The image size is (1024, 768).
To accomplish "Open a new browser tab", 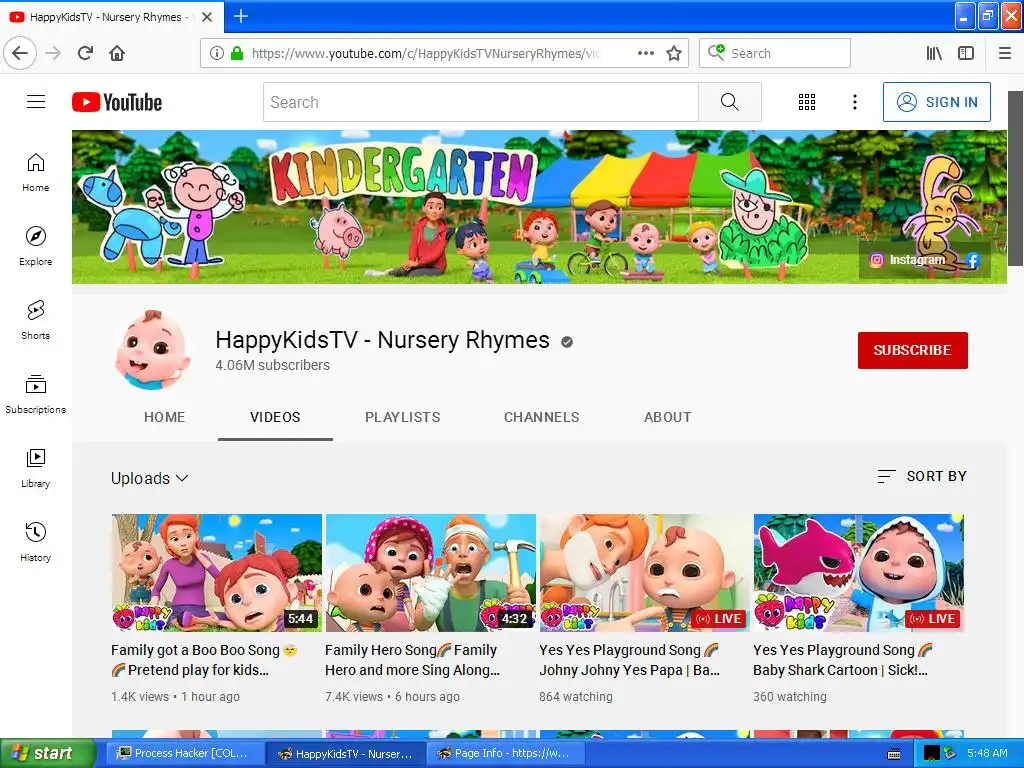I will pos(240,16).
